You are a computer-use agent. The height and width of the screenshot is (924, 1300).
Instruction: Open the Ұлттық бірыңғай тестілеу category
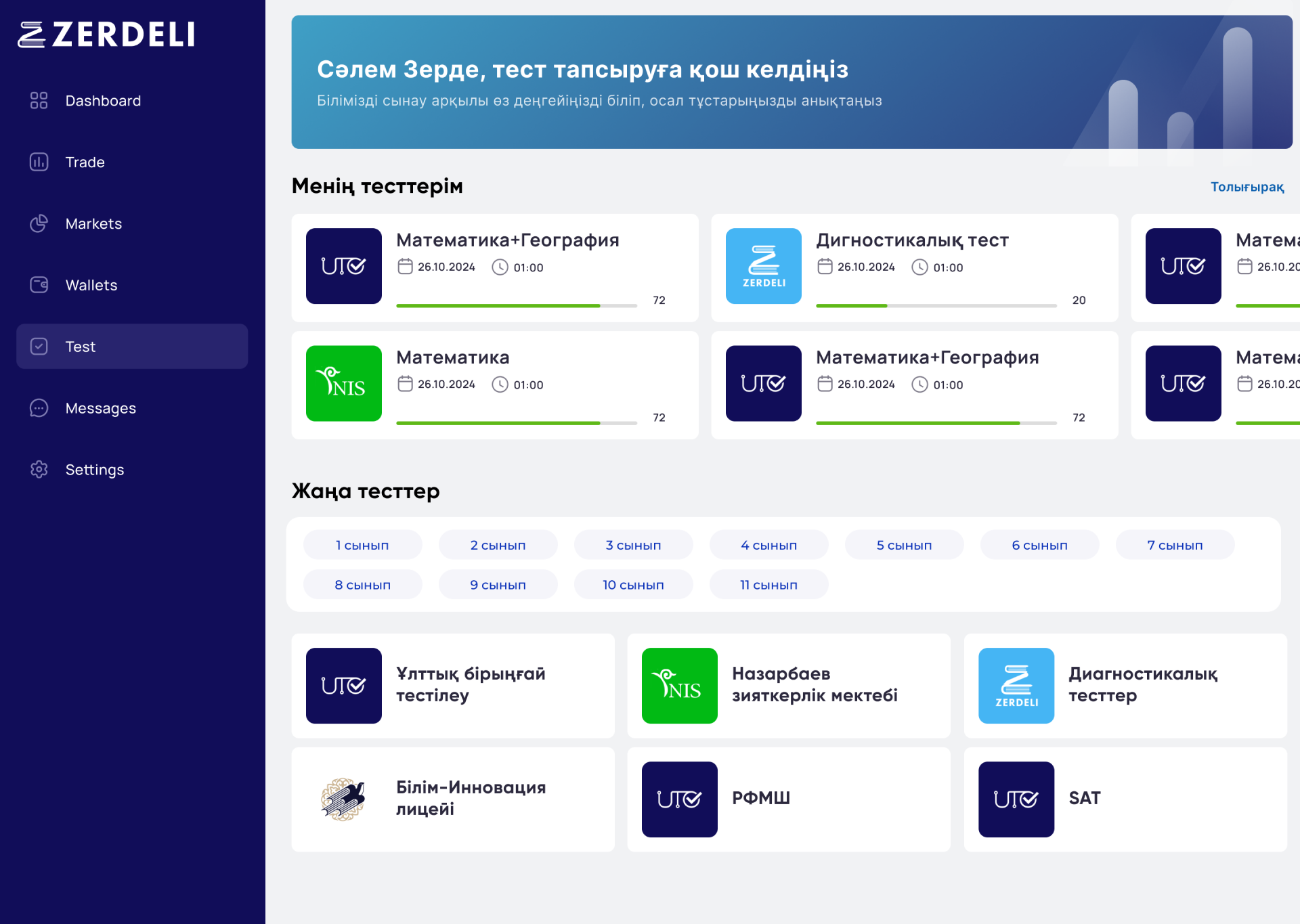[x=453, y=686]
